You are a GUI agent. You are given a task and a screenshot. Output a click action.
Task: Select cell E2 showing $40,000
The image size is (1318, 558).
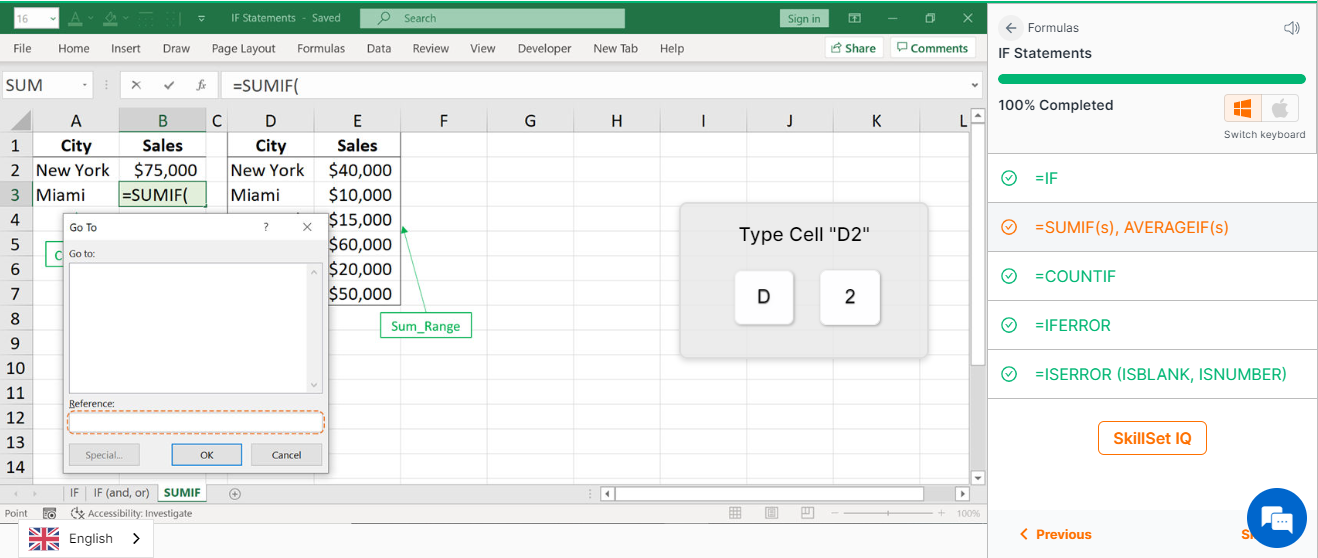(x=358, y=170)
